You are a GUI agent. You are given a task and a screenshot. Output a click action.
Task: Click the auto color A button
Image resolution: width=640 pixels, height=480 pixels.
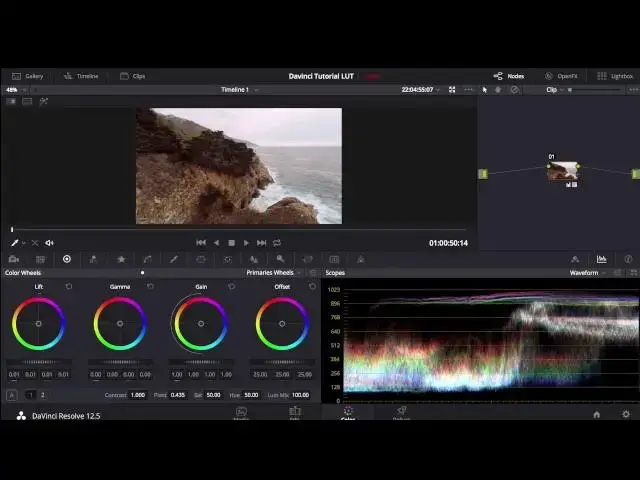coord(12,395)
